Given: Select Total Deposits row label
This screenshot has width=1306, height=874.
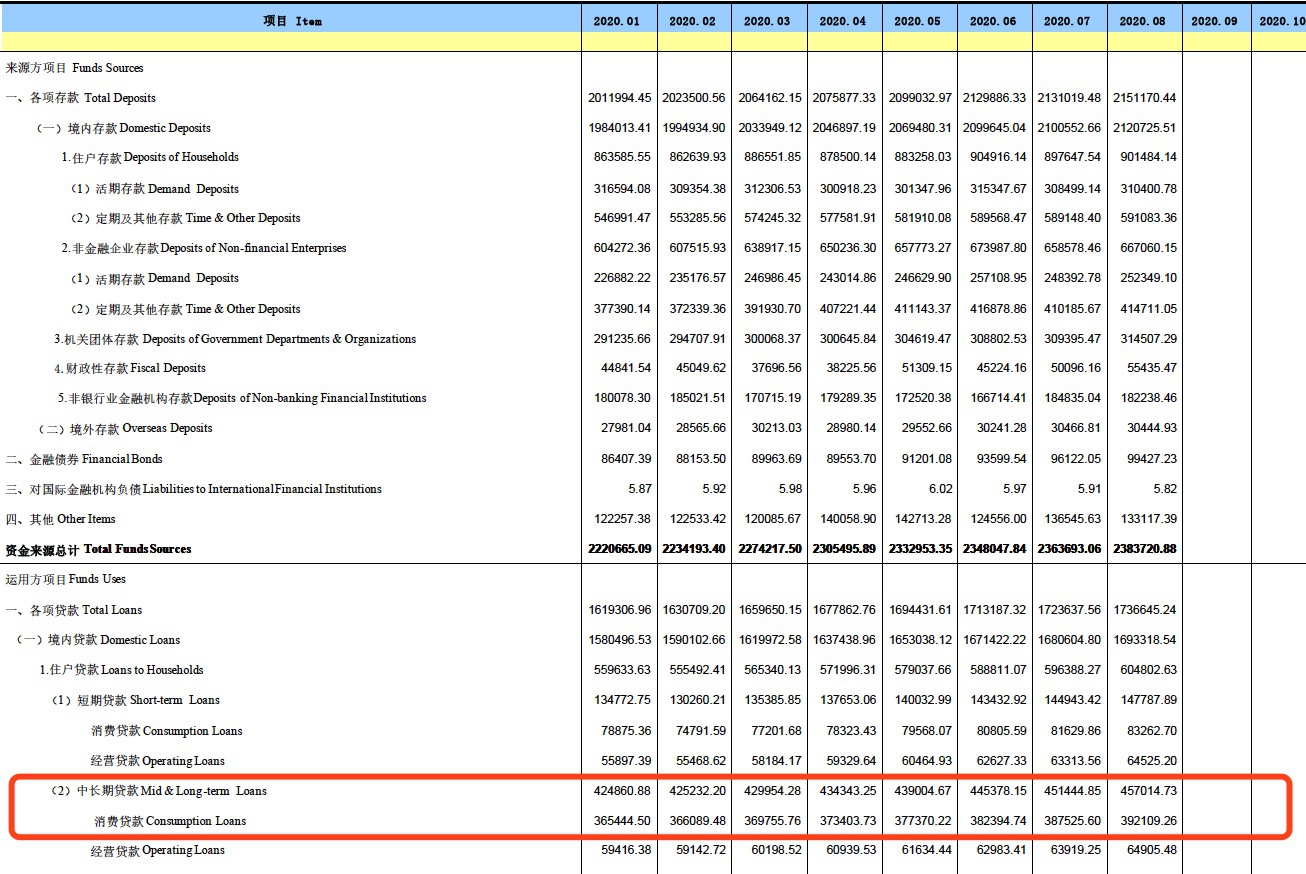Looking at the screenshot, I should tap(81, 98).
